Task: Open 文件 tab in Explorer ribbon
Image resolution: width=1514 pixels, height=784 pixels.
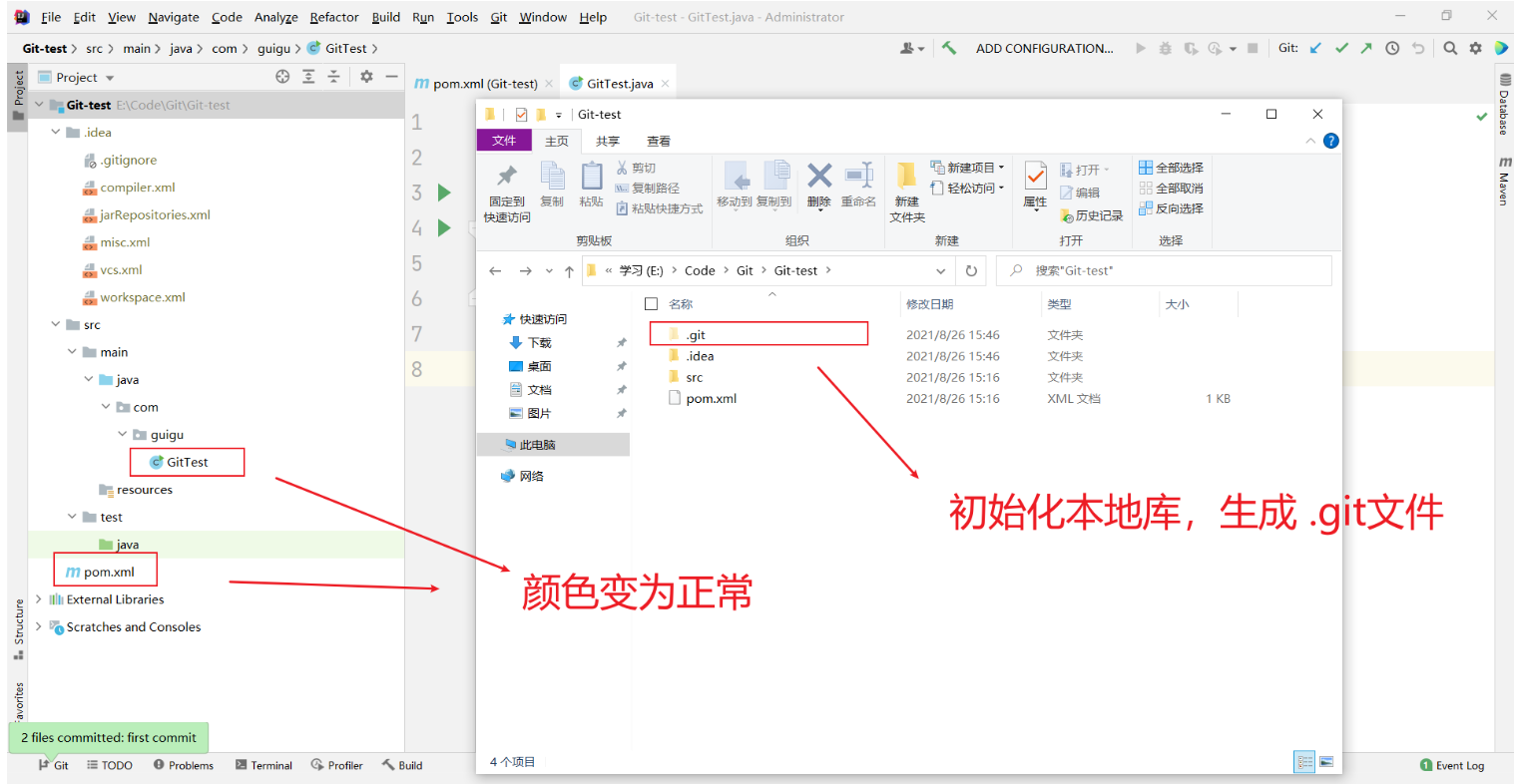Action: 504,141
